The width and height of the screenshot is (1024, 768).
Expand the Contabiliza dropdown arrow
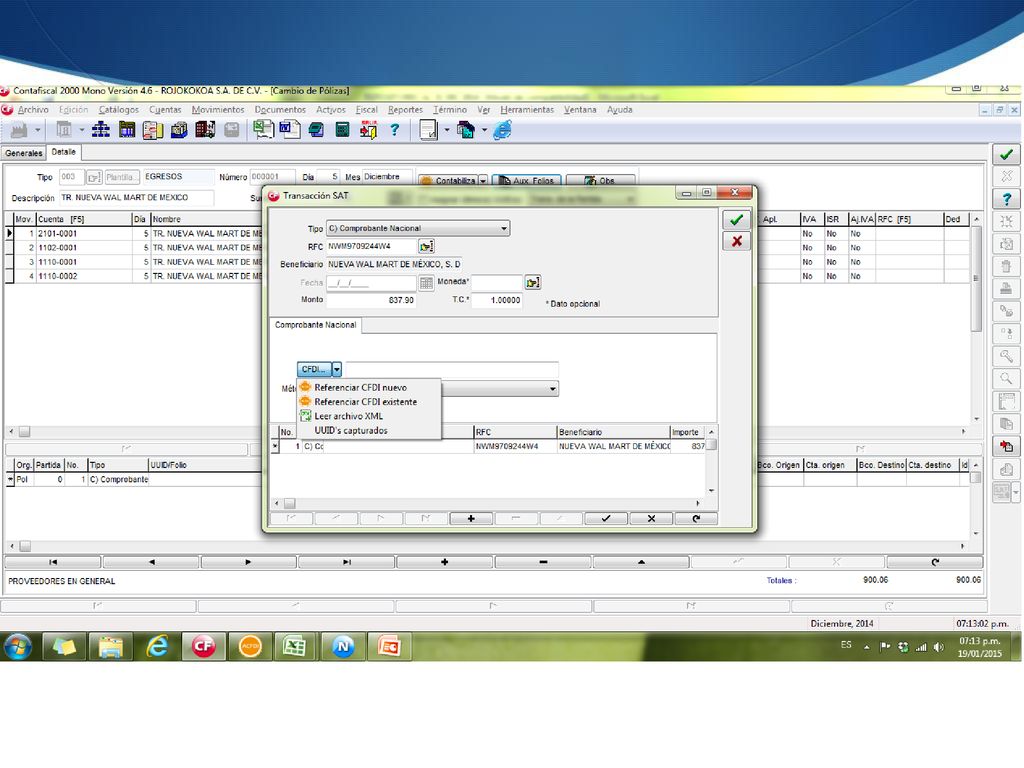(x=483, y=180)
